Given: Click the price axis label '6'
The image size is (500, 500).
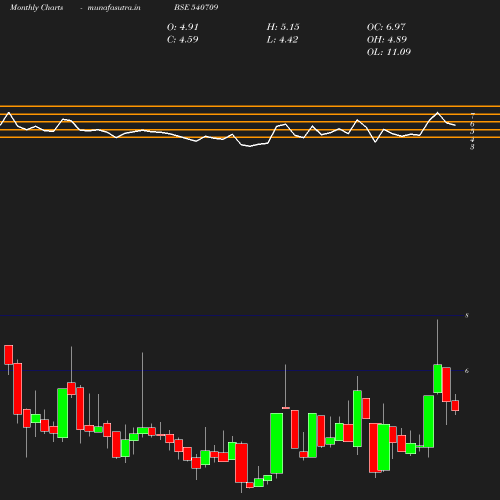Looking at the screenshot, I should click(467, 371).
